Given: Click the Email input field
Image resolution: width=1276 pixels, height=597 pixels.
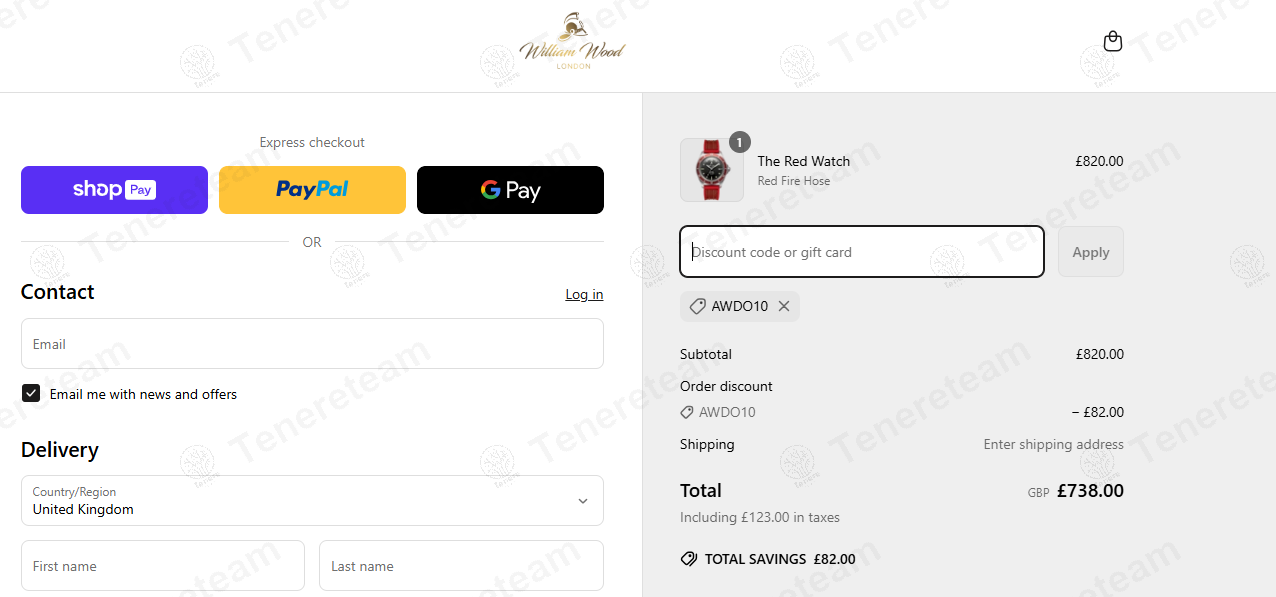Looking at the screenshot, I should pyautogui.click(x=312, y=344).
